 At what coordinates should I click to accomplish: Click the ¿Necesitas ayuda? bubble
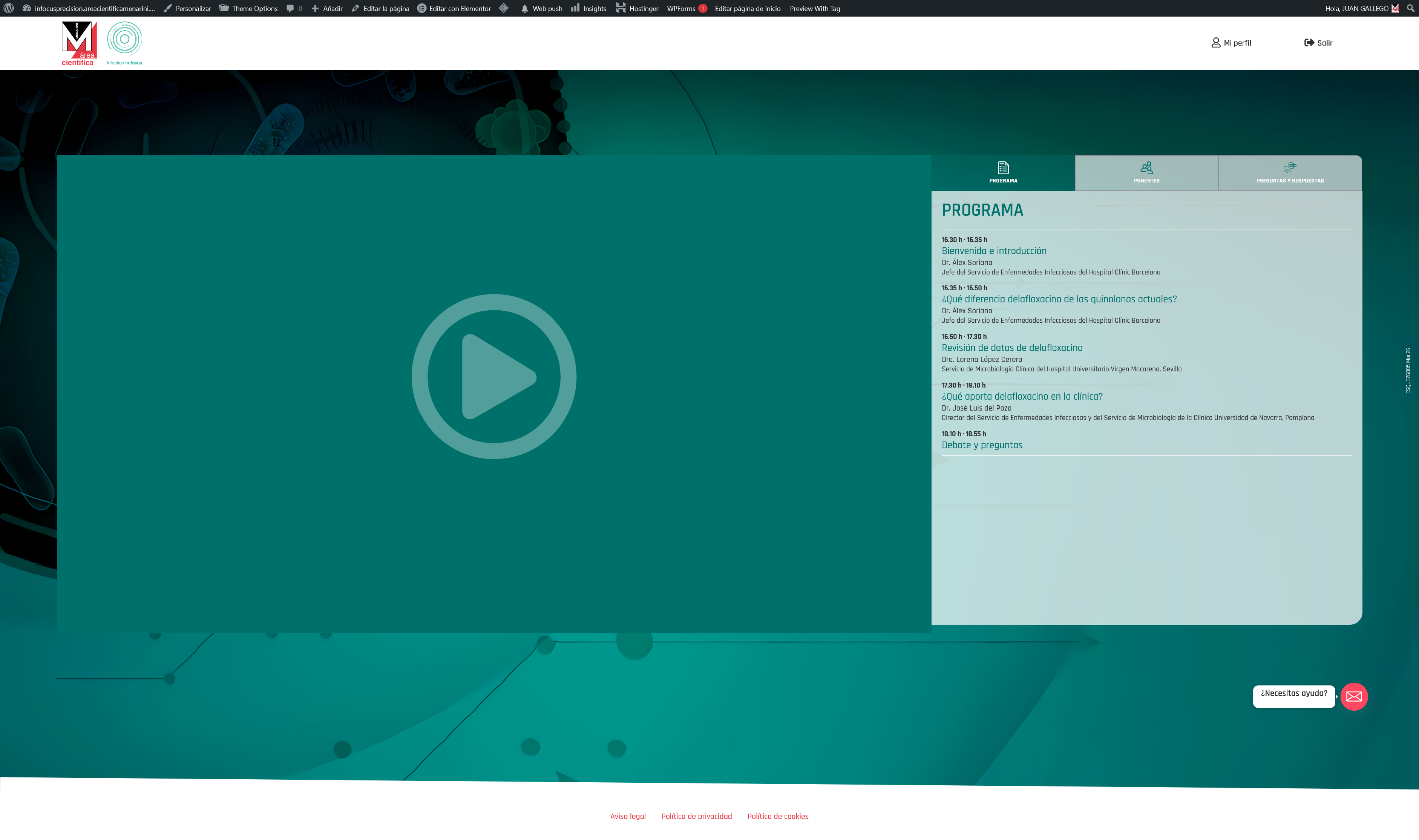coord(1293,694)
